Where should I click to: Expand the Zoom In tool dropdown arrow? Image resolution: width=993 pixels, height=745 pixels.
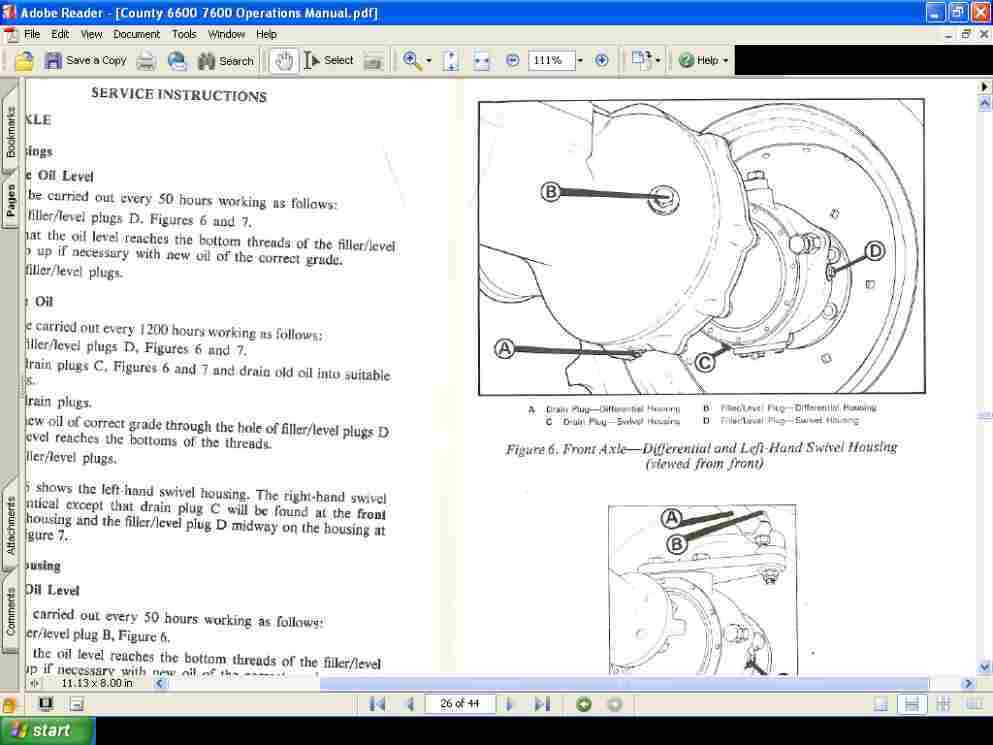click(x=429, y=61)
